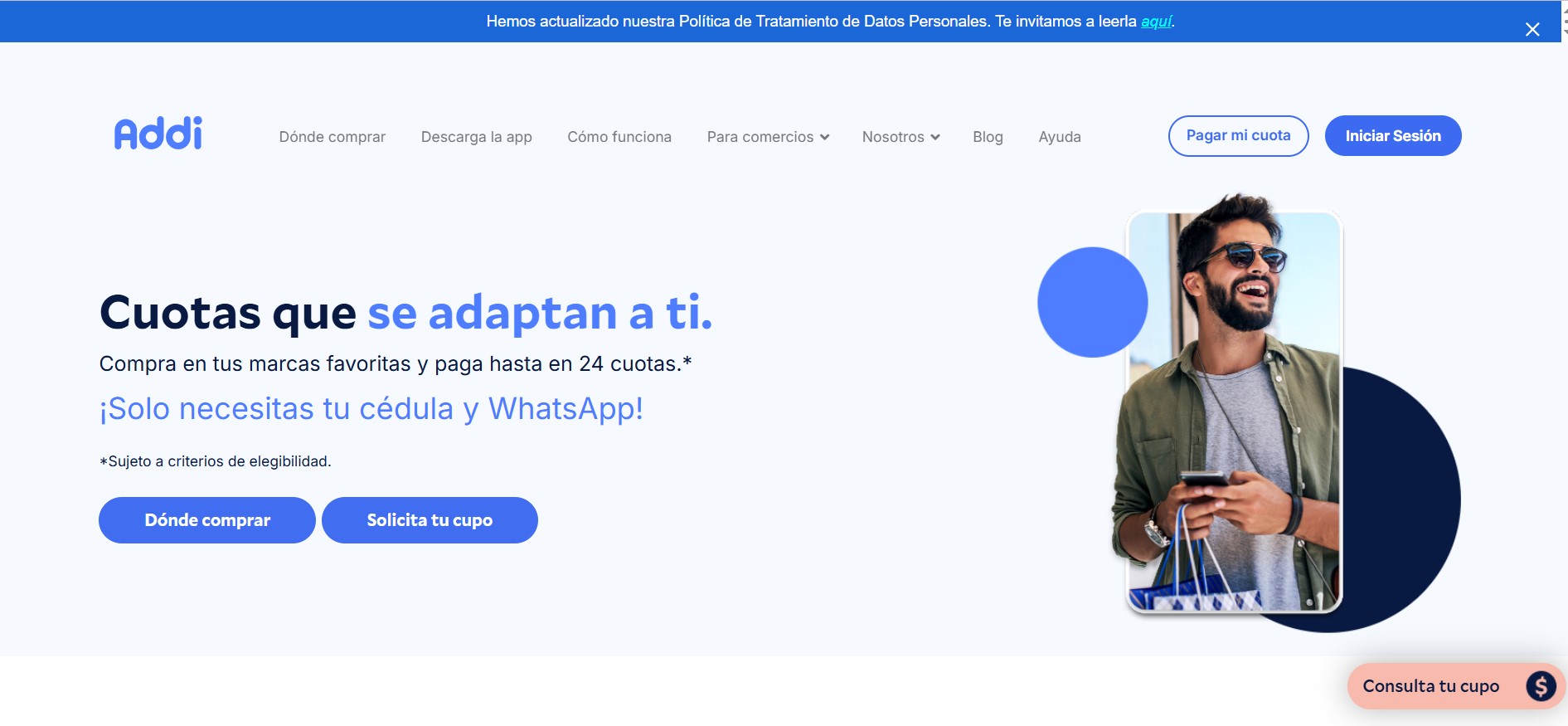Go to Dónde comprar in navigation bar

[332, 137]
